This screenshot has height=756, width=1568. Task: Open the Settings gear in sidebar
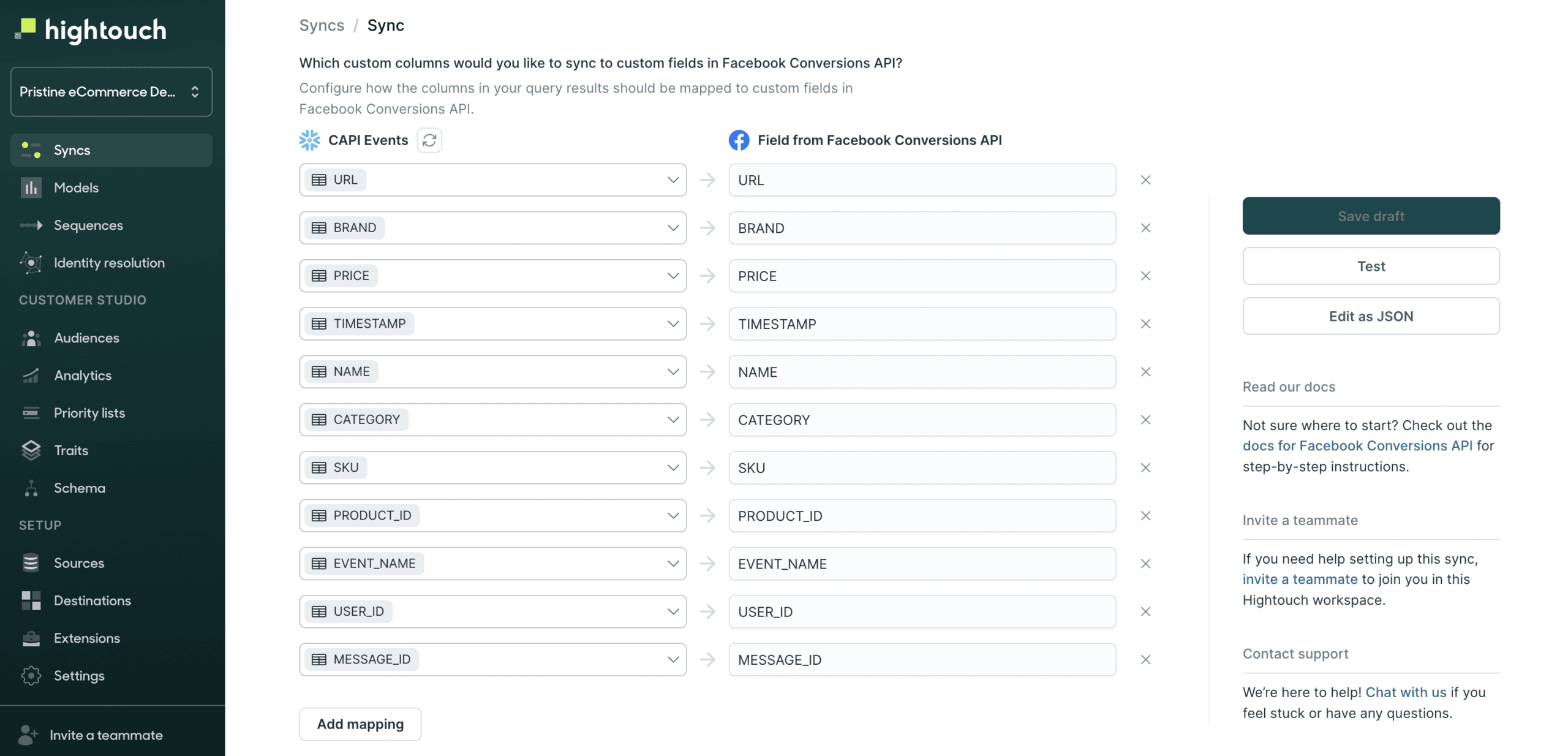[31, 676]
